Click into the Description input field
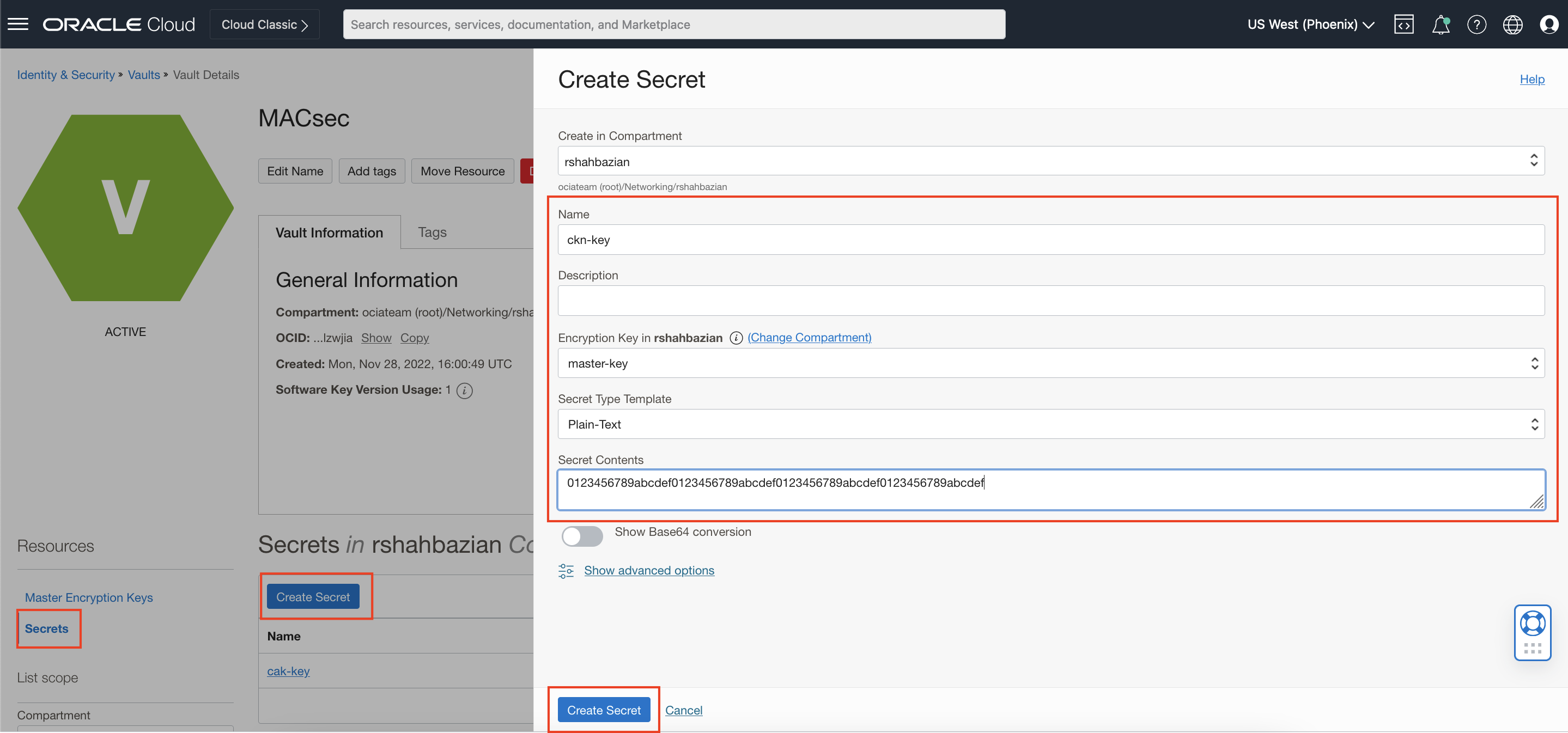 [x=1050, y=301]
